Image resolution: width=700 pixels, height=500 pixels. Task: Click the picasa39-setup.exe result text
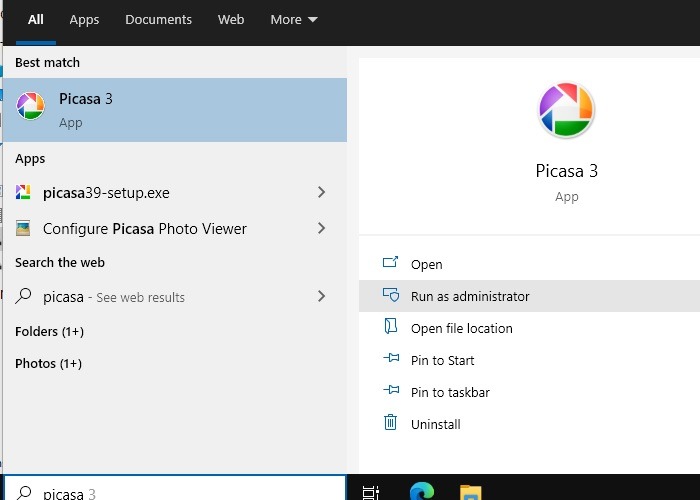pos(106,193)
